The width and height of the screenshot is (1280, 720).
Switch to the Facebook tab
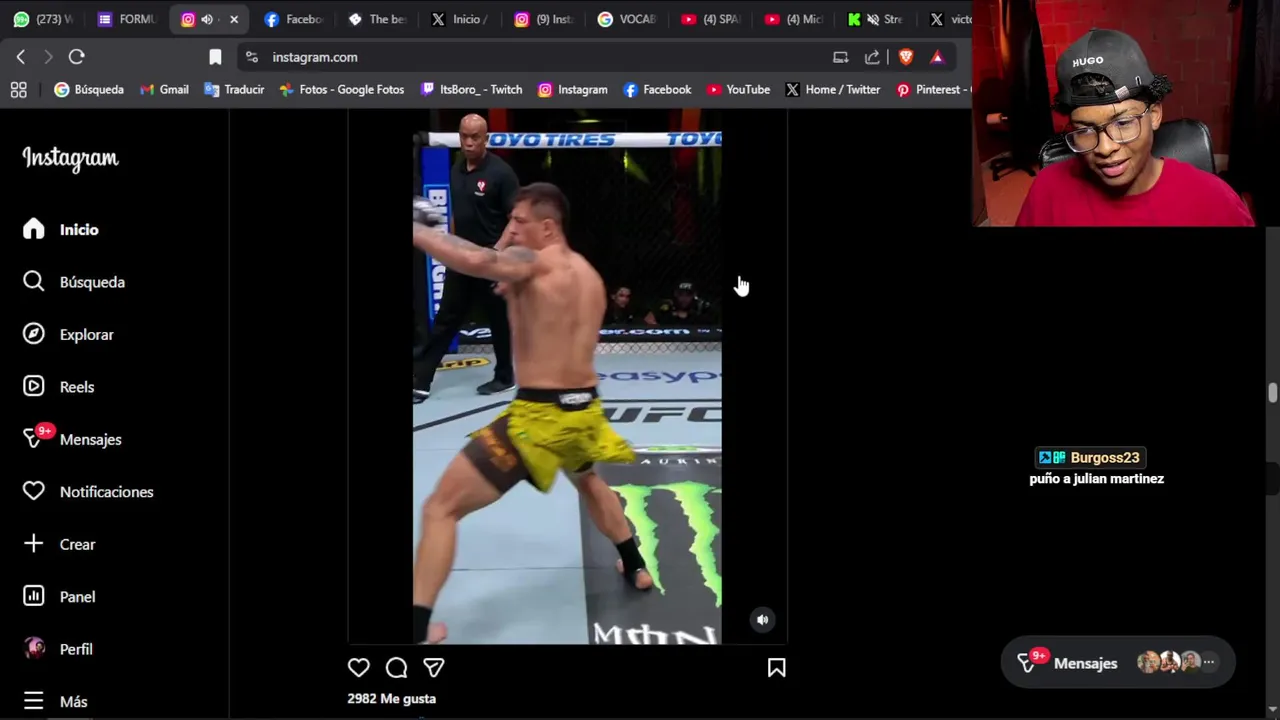(x=293, y=19)
